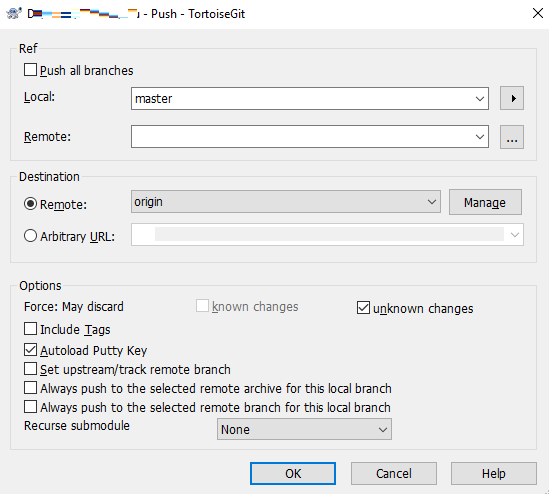Image resolution: width=549 pixels, height=494 pixels.
Task: Click the Manage remotes button
Action: click(x=485, y=202)
